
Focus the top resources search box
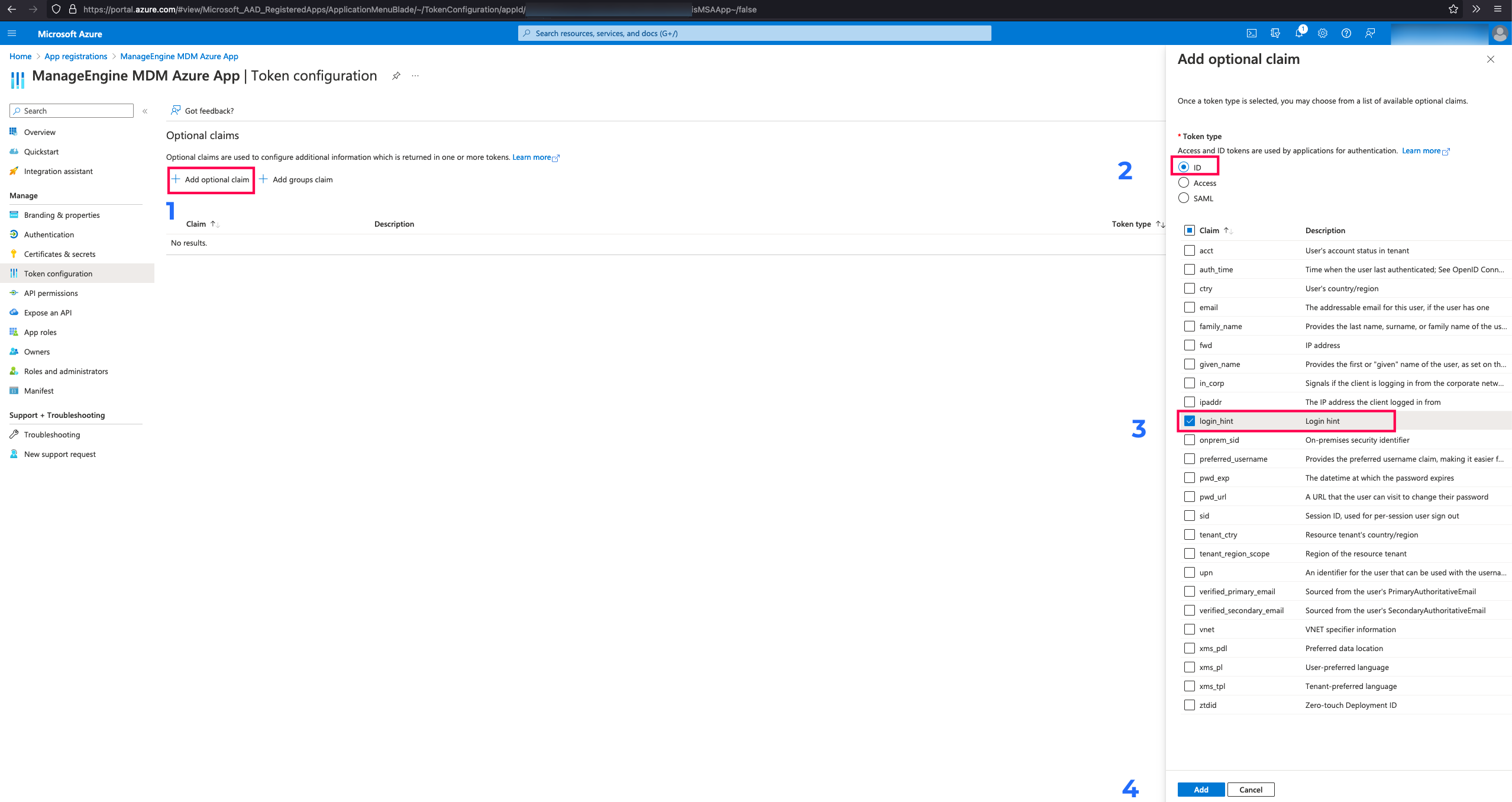tap(754, 33)
